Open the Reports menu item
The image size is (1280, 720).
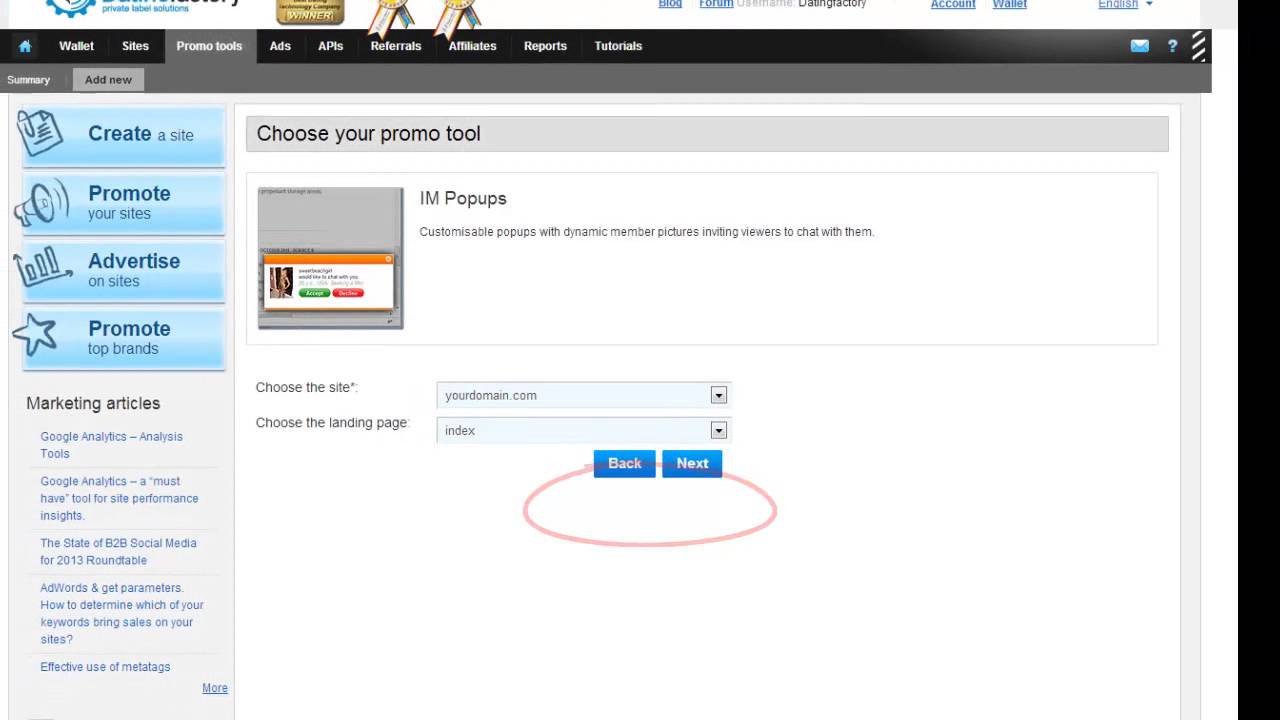[x=545, y=46]
